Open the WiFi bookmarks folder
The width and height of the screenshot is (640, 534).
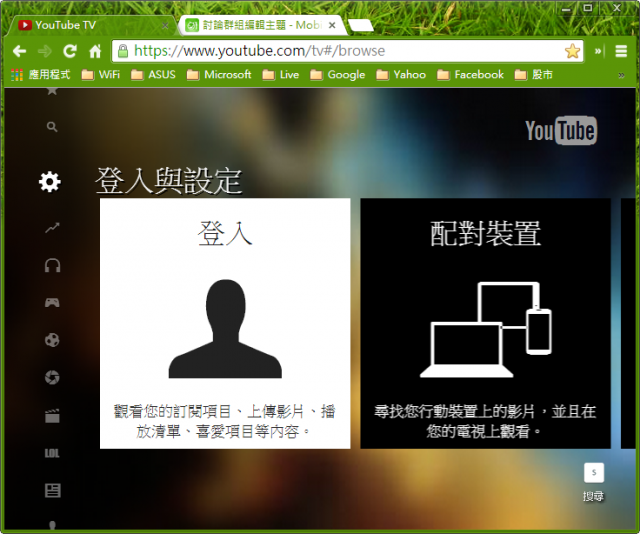pyautogui.click(x=100, y=75)
